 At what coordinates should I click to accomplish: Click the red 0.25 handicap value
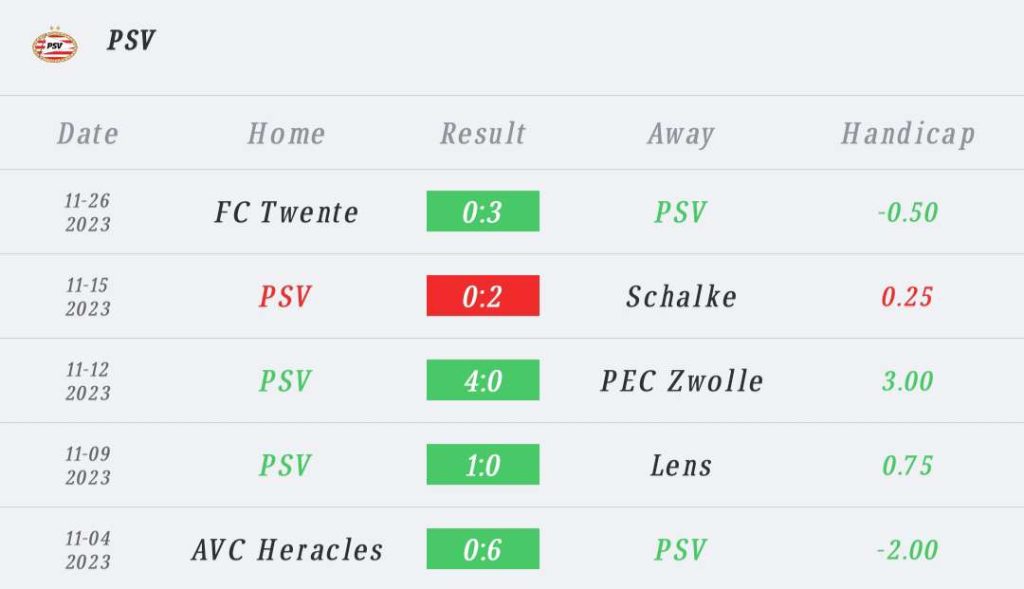tap(907, 296)
